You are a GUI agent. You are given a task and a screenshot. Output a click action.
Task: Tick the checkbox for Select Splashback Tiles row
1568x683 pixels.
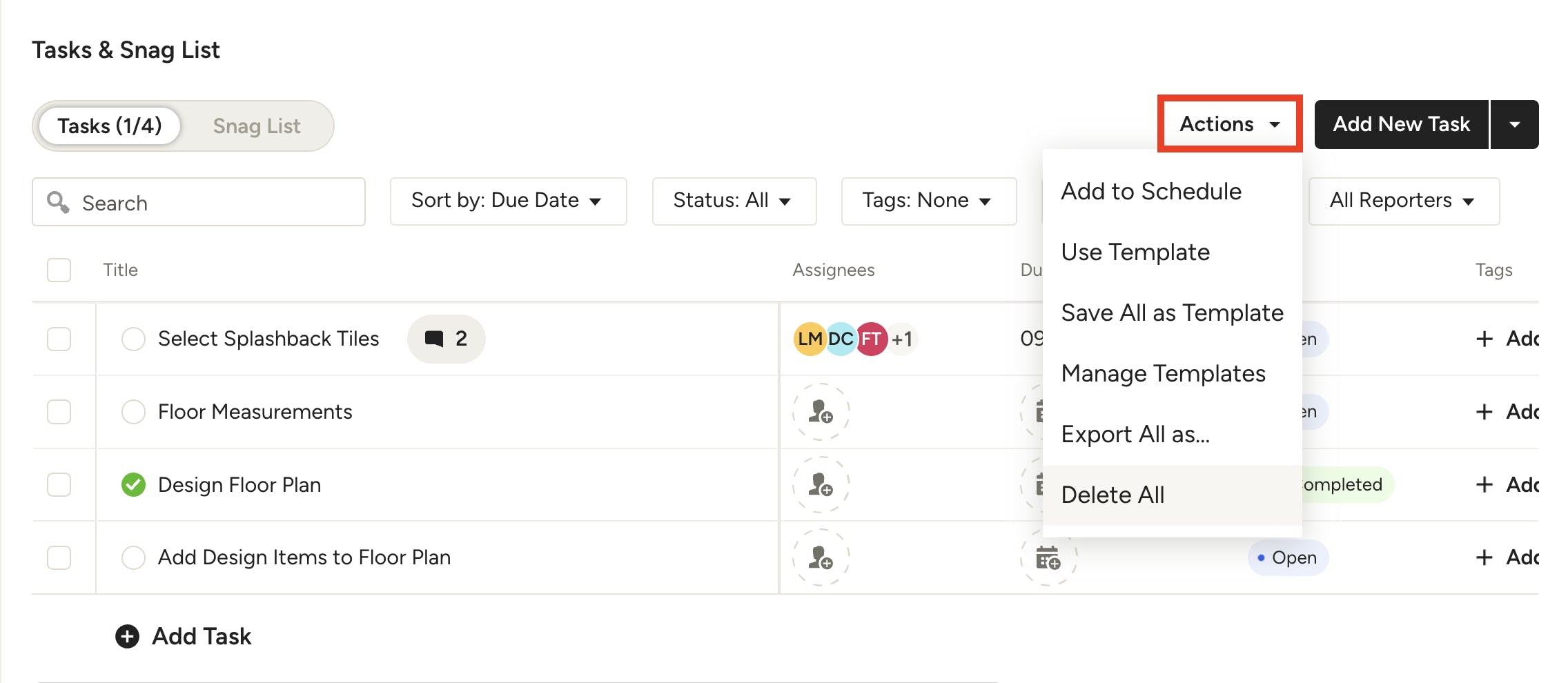pos(59,339)
